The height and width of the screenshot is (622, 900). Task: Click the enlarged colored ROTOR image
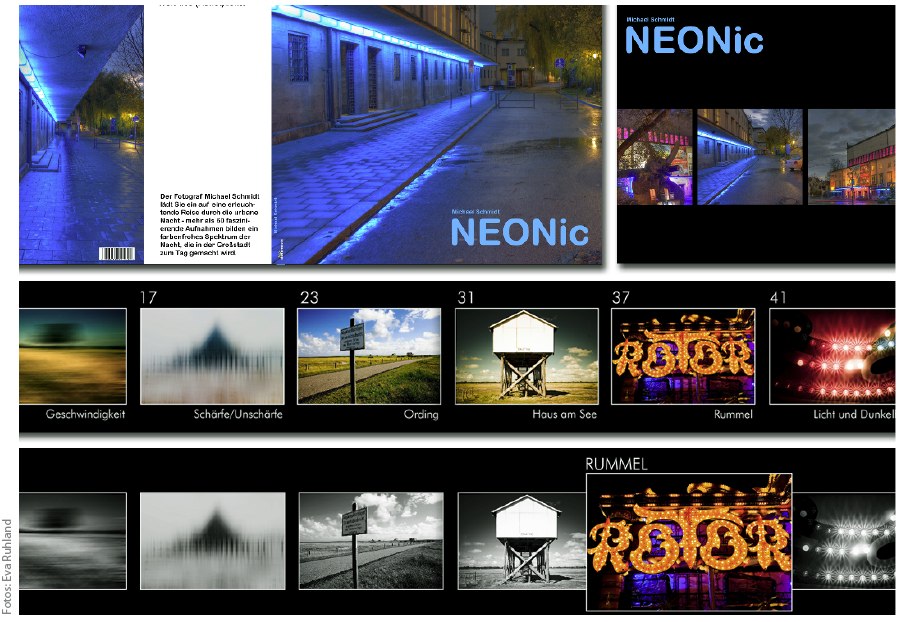pos(689,542)
